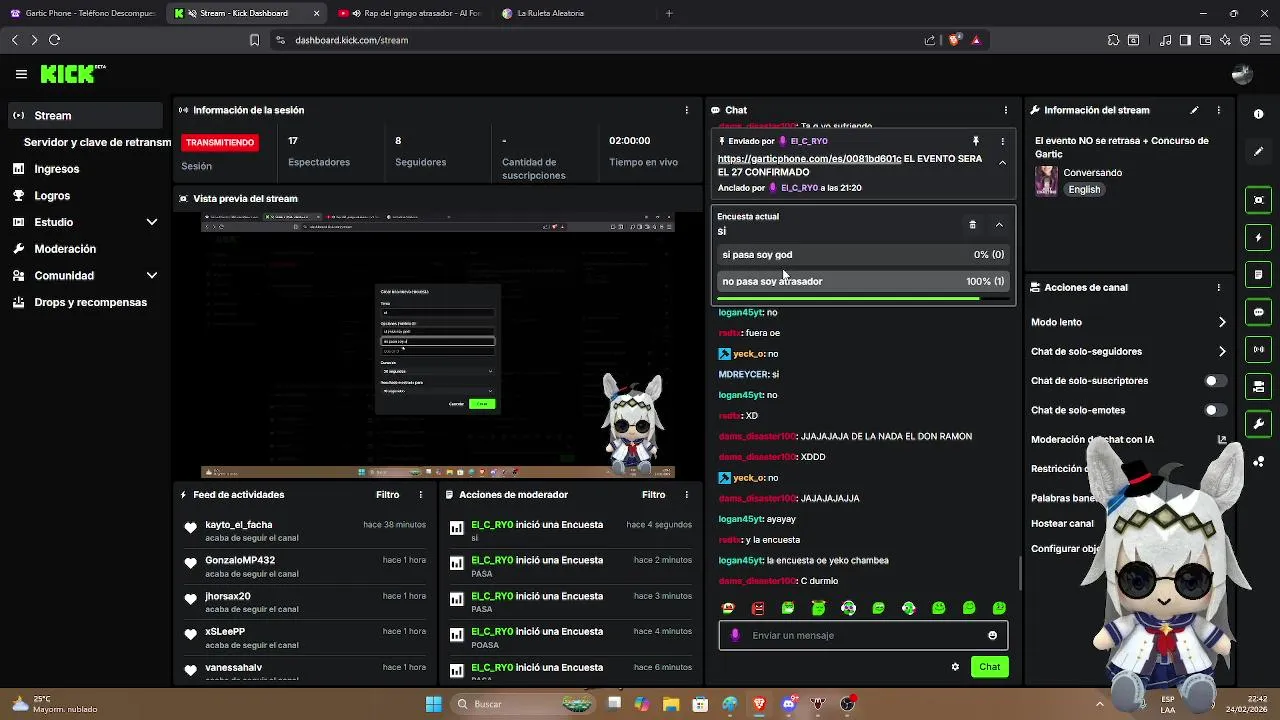1280x720 pixels.
Task: Open Acciones de canal three-dot menu
Action: pyautogui.click(x=1218, y=287)
